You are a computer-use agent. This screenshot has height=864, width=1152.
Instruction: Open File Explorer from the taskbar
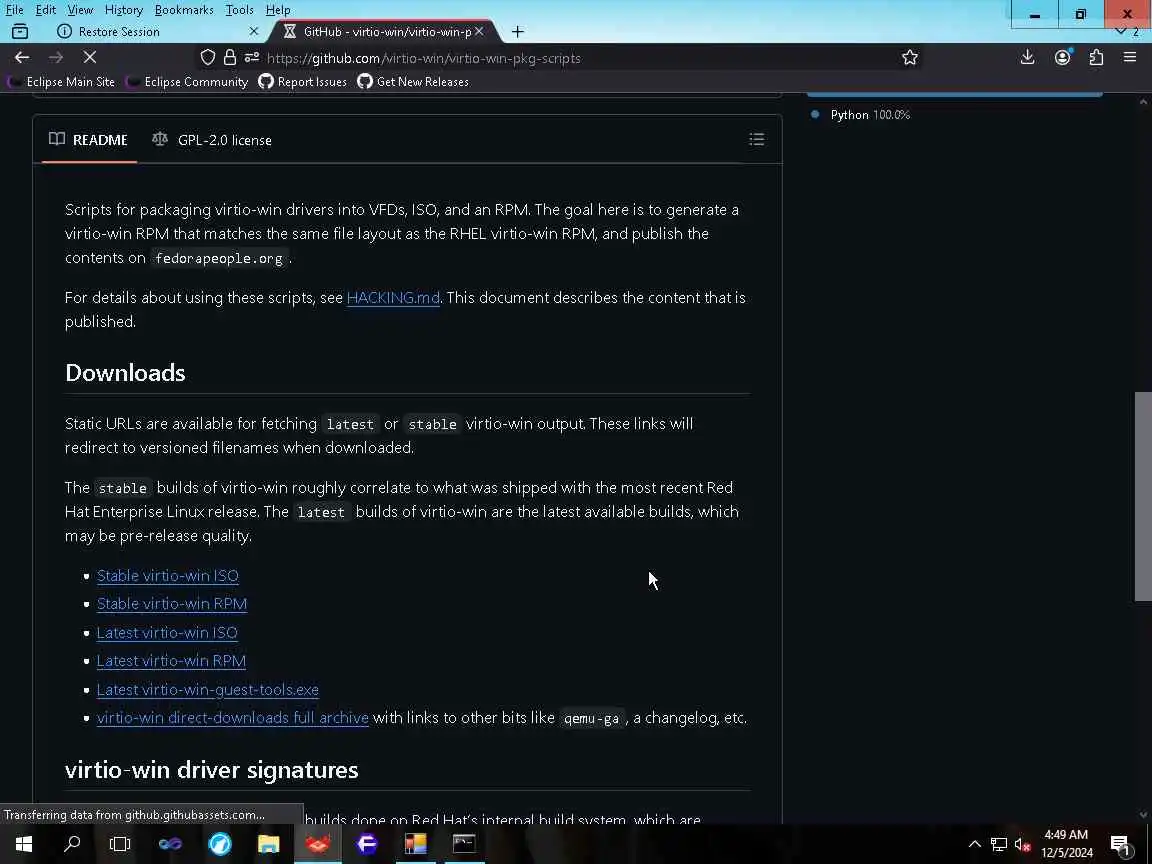coord(268,843)
